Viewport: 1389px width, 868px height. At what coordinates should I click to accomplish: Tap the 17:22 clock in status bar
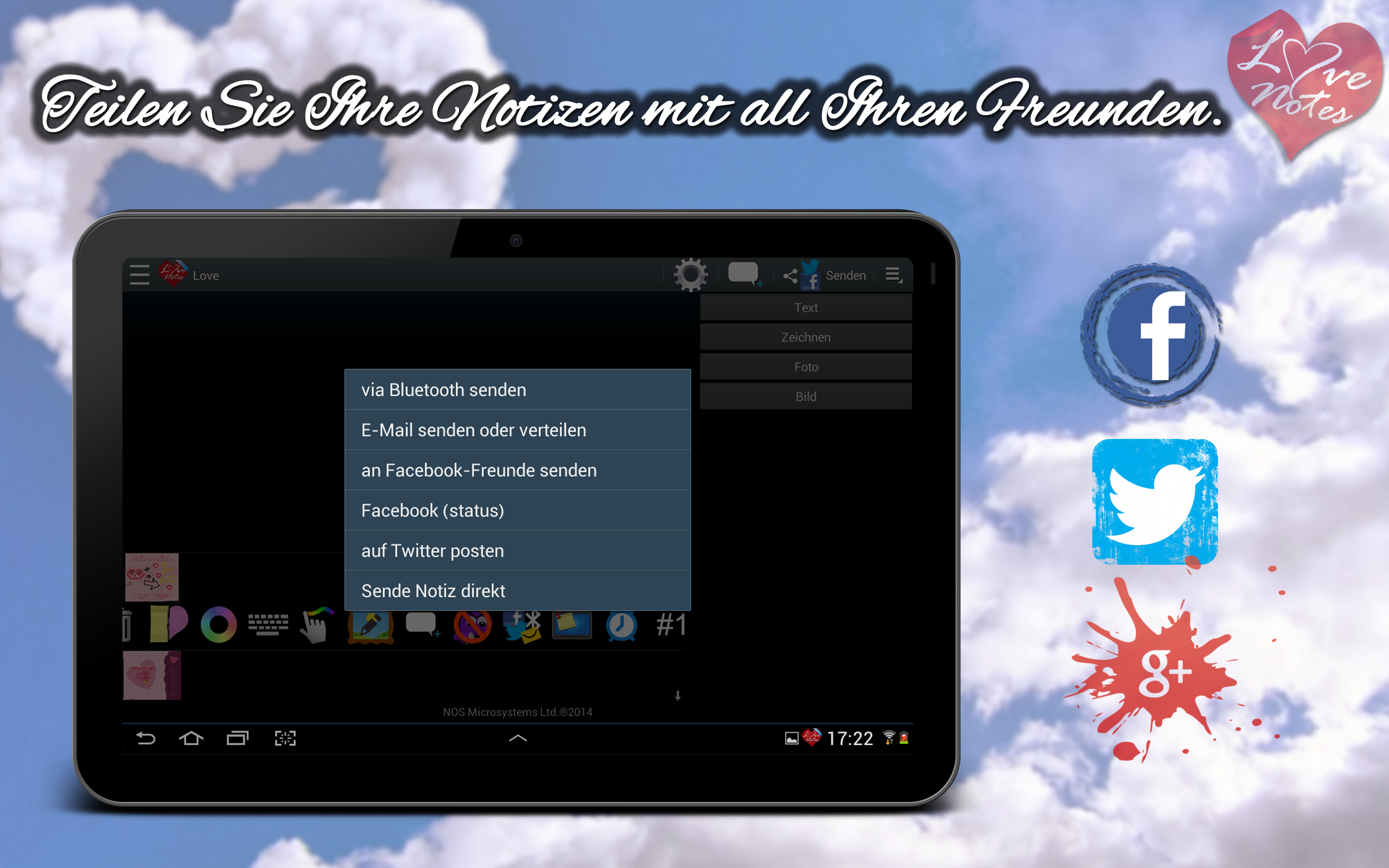(850, 738)
